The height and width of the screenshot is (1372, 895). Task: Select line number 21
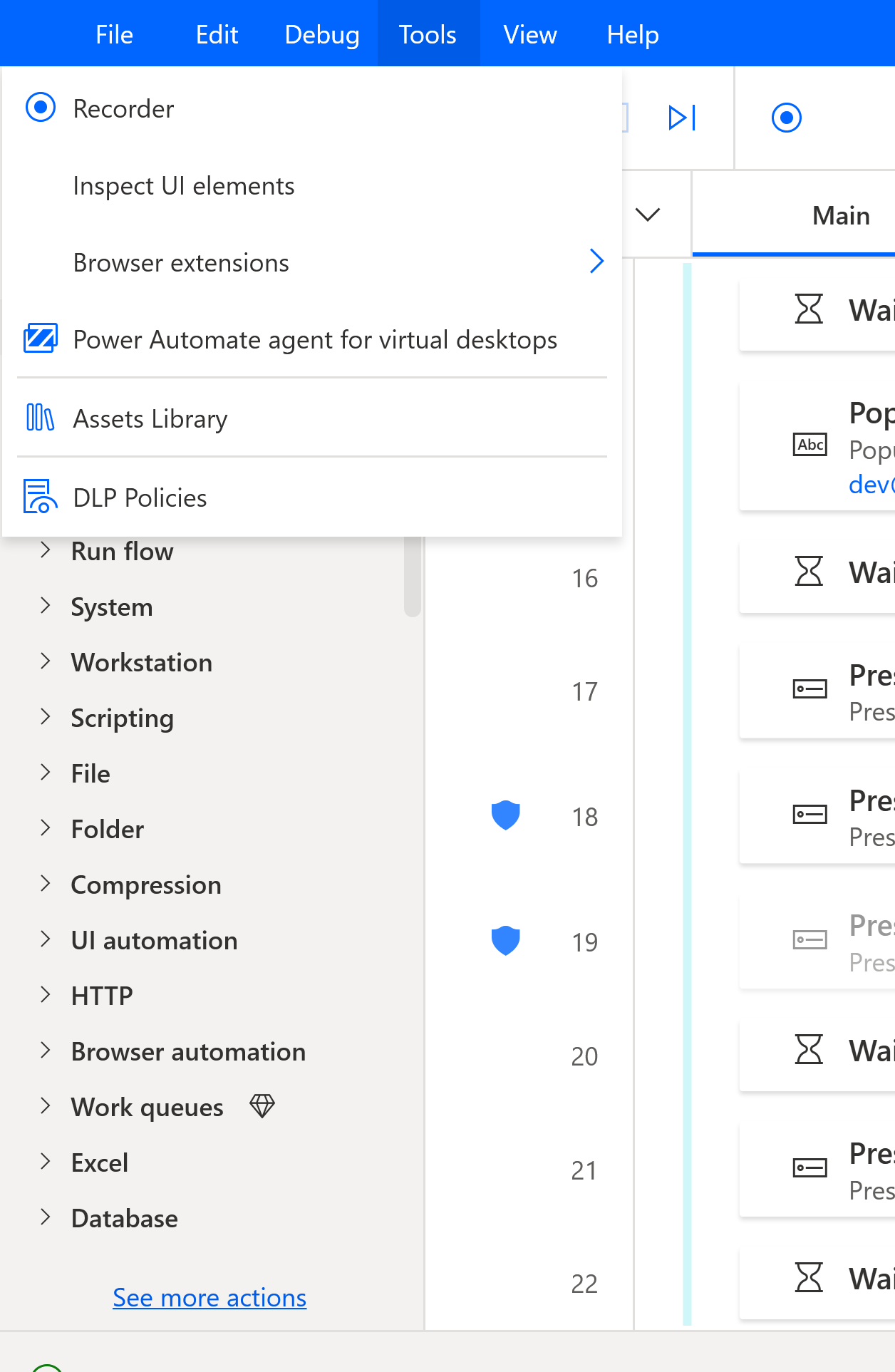(x=584, y=1170)
